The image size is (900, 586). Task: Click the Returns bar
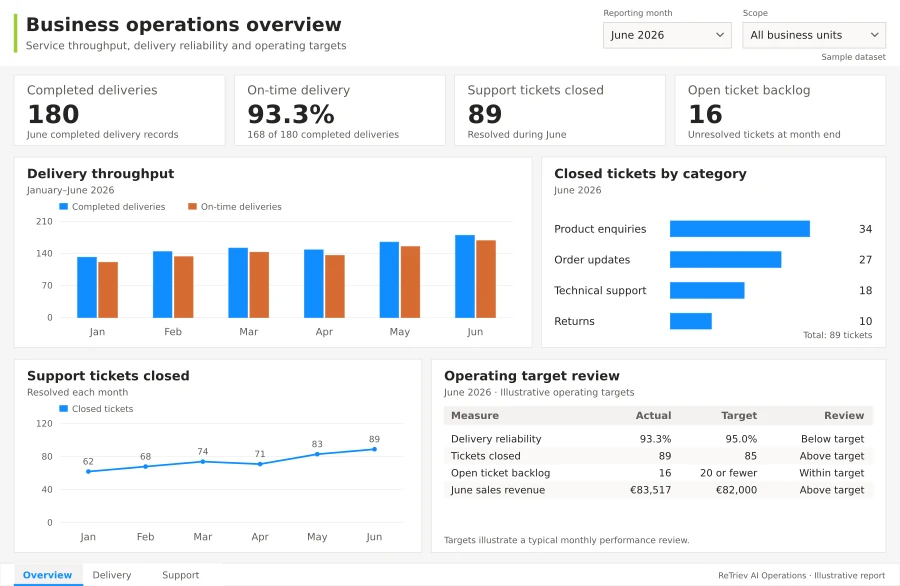690,321
